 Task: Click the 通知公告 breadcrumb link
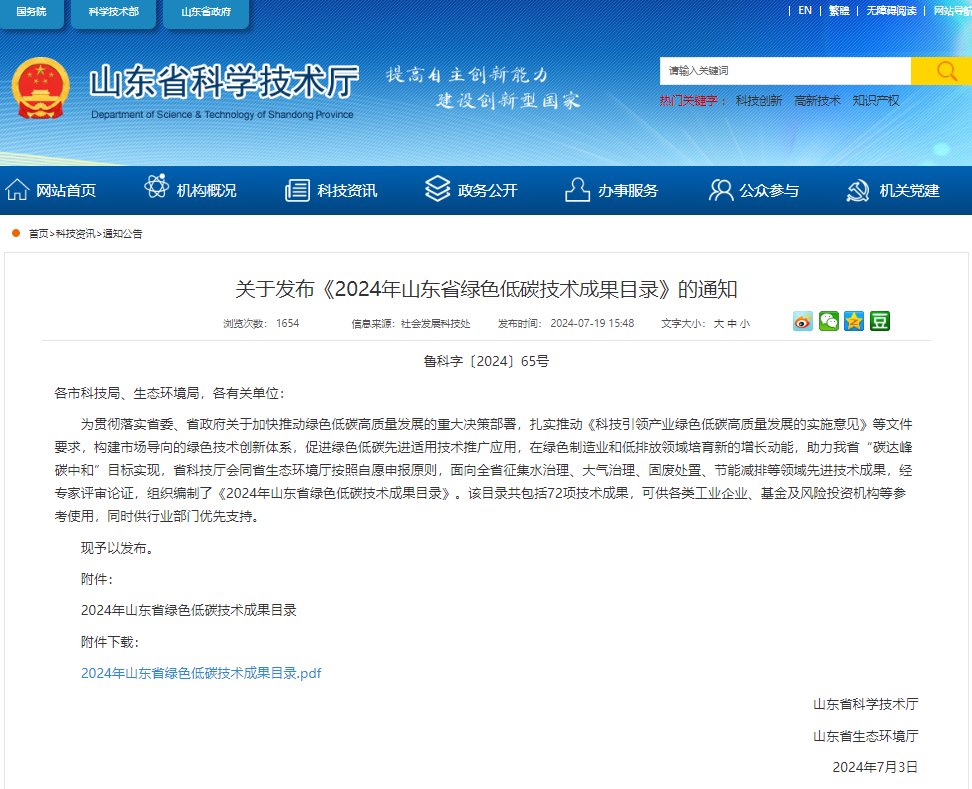122,234
